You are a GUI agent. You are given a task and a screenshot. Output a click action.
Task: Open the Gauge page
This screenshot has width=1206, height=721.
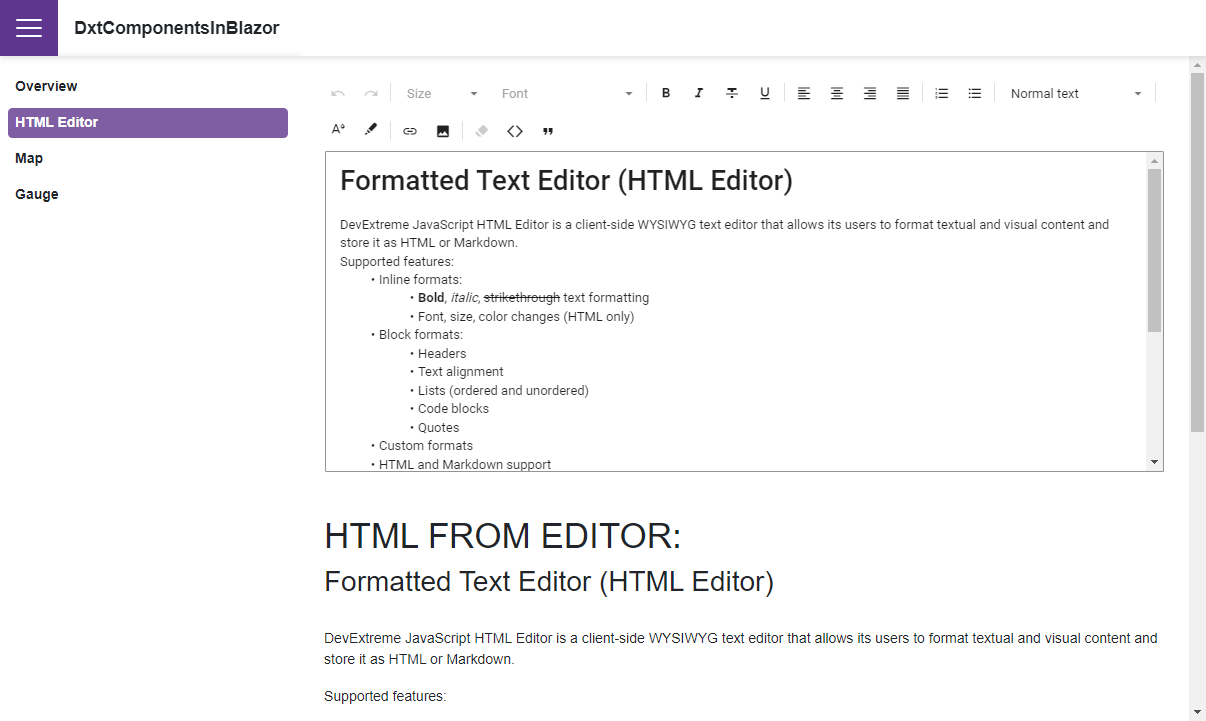coord(148,194)
